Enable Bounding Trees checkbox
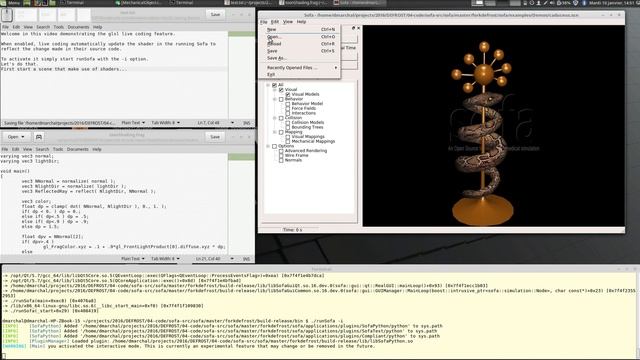The width and height of the screenshot is (640, 360). 288,127
